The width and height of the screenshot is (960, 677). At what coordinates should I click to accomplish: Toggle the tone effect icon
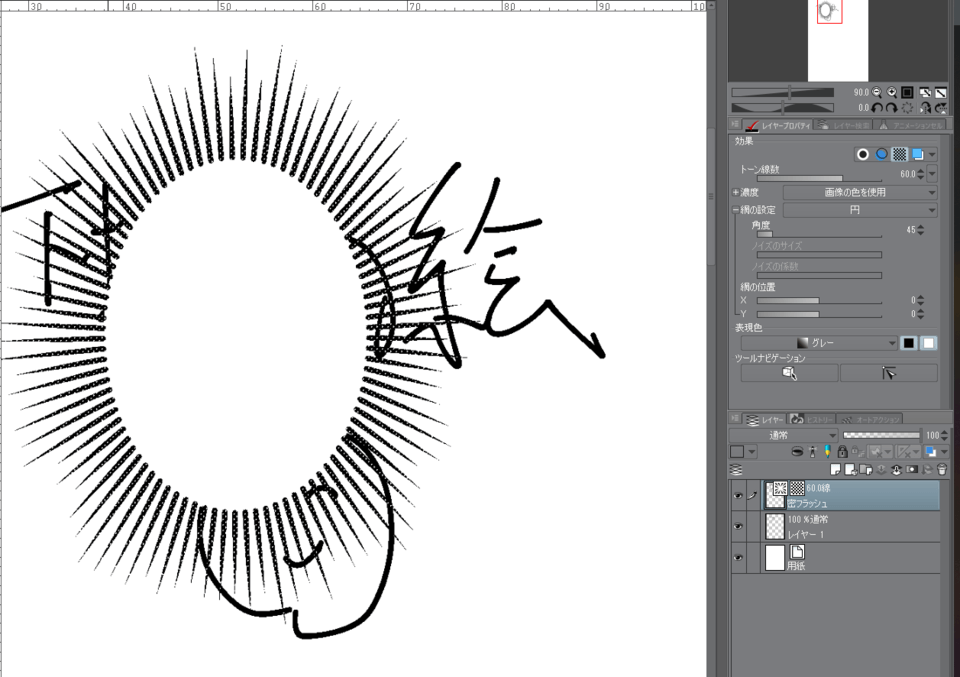click(x=899, y=154)
